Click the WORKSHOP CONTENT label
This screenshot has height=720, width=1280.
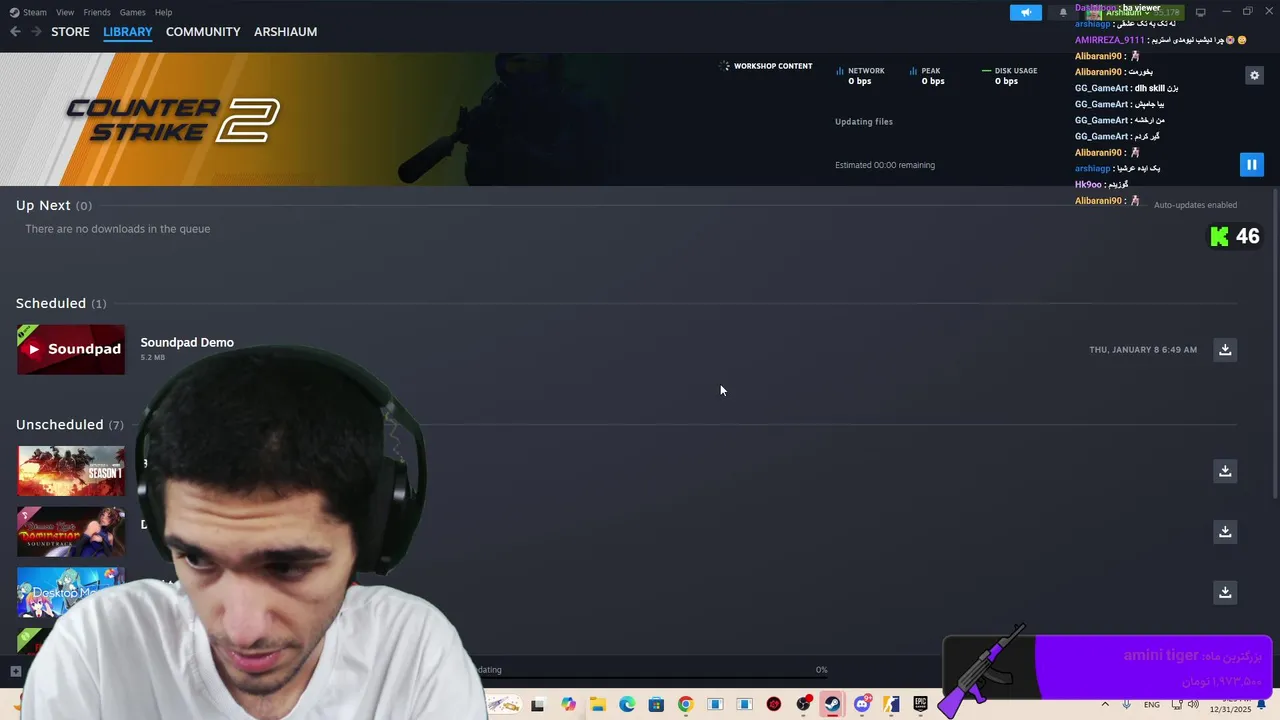pyautogui.click(x=773, y=66)
